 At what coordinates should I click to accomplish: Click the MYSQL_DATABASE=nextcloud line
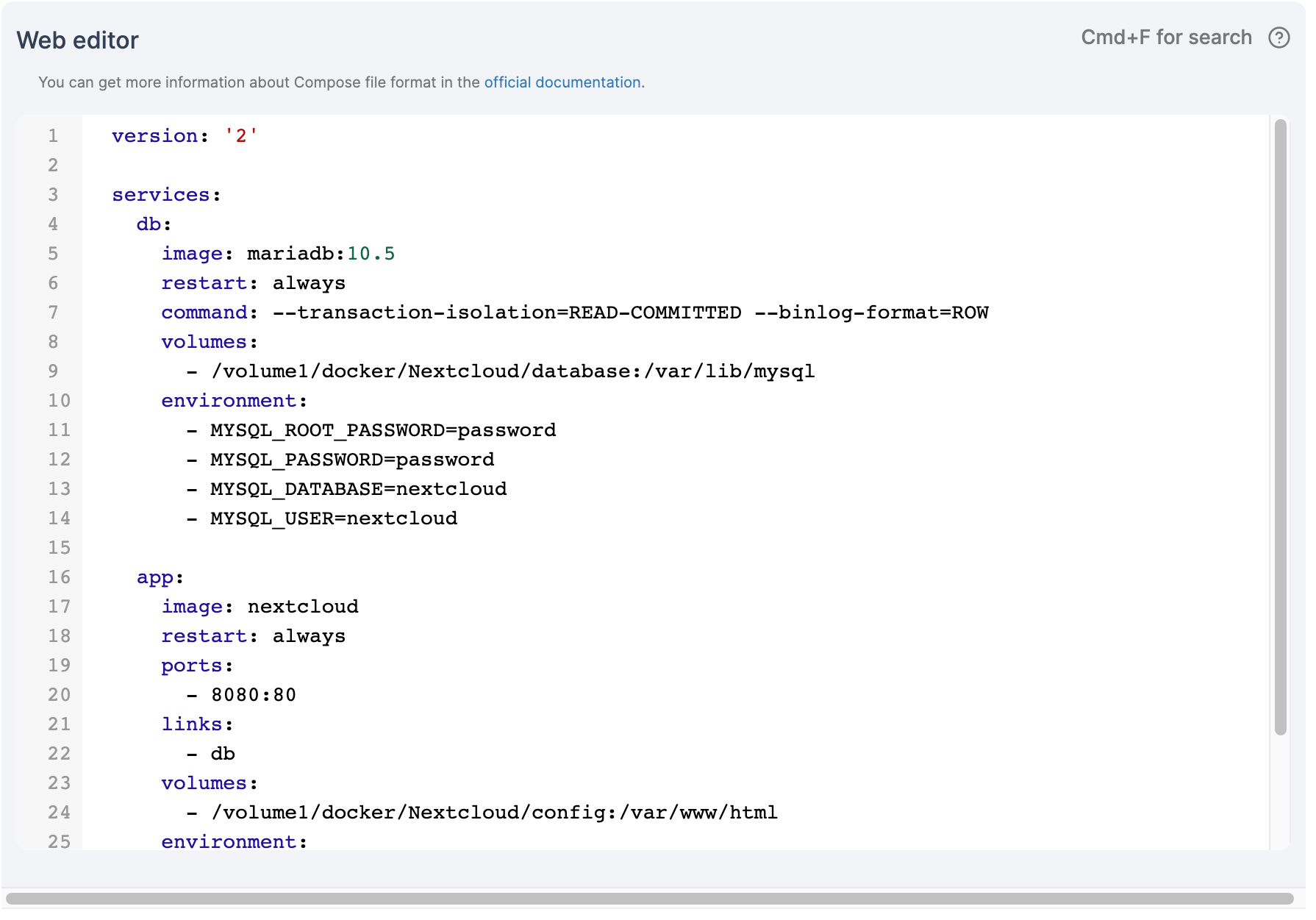click(358, 489)
